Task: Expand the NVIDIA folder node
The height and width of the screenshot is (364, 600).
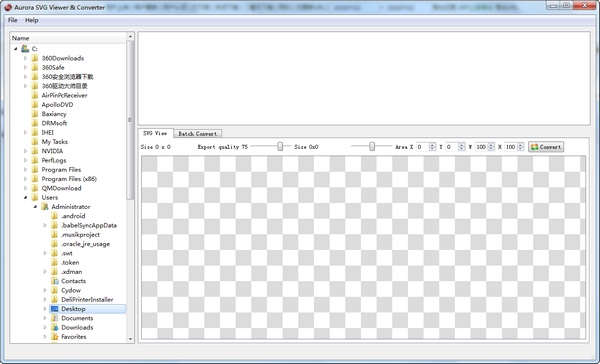Action: point(26,151)
